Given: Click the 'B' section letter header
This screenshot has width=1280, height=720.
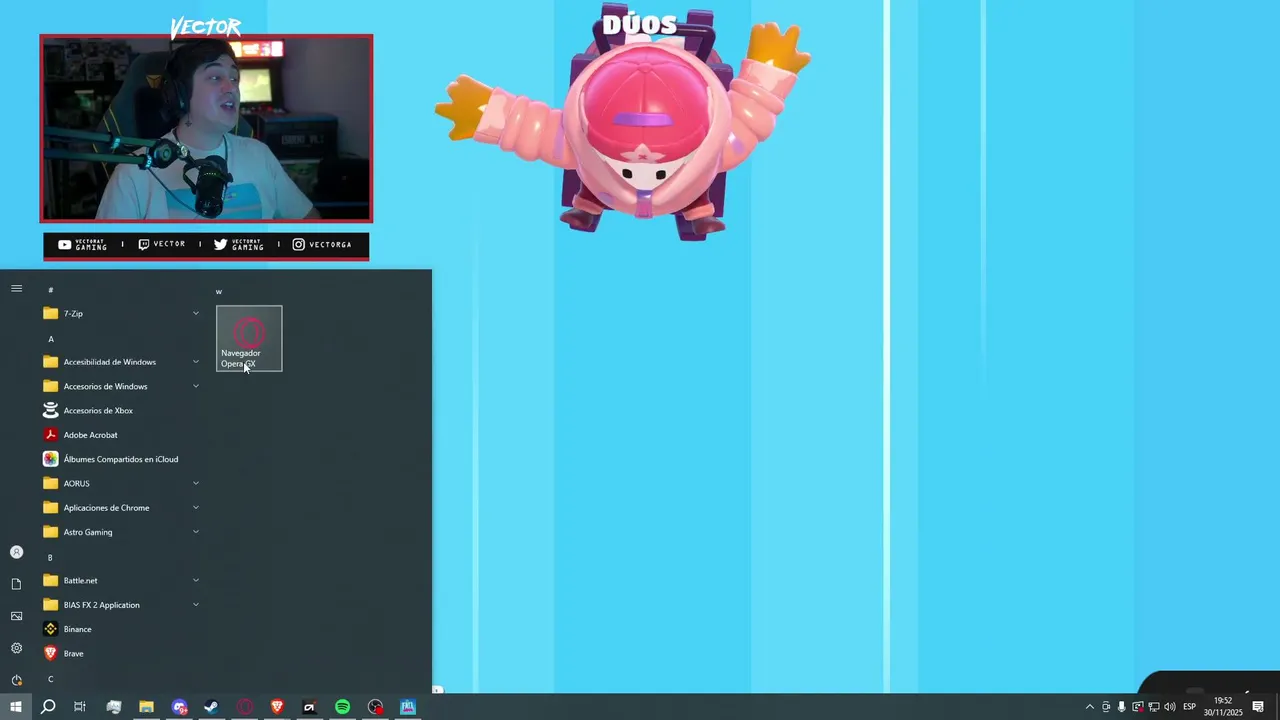Looking at the screenshot, I should coord(50,557).
